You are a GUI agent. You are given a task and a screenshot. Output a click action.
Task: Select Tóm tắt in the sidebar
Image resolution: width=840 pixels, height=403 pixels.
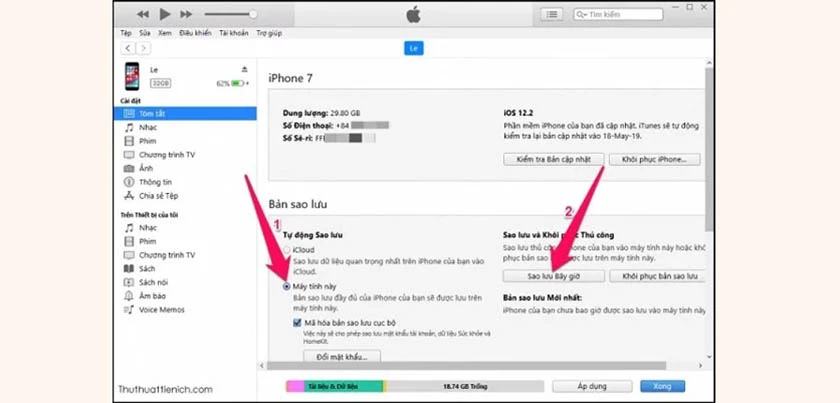[x=185, y=114]
